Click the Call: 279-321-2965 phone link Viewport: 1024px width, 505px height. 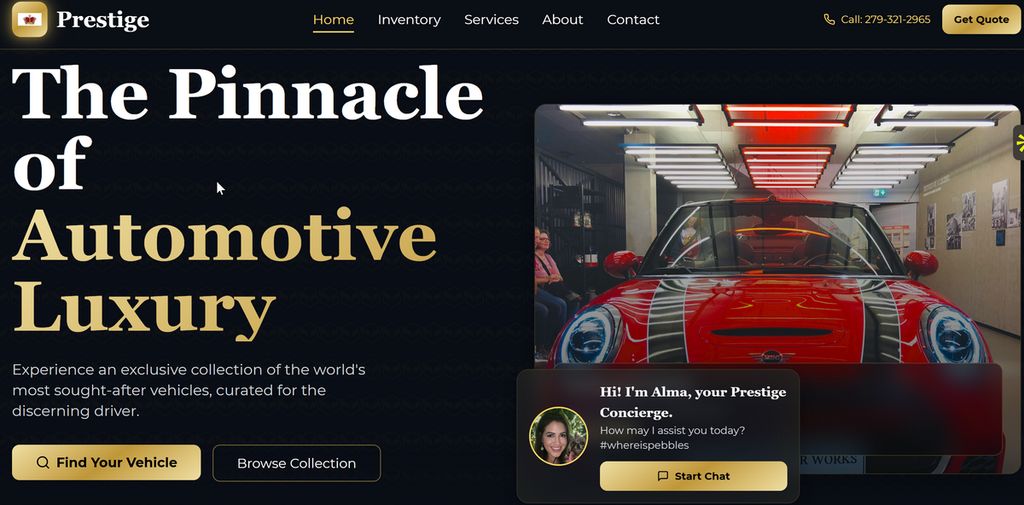877,20
